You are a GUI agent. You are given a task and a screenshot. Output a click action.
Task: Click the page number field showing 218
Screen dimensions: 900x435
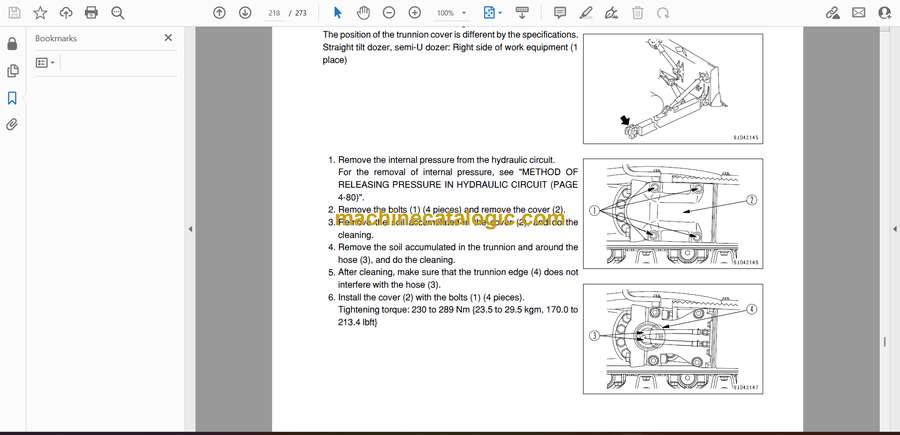click(x=274, y=13)
